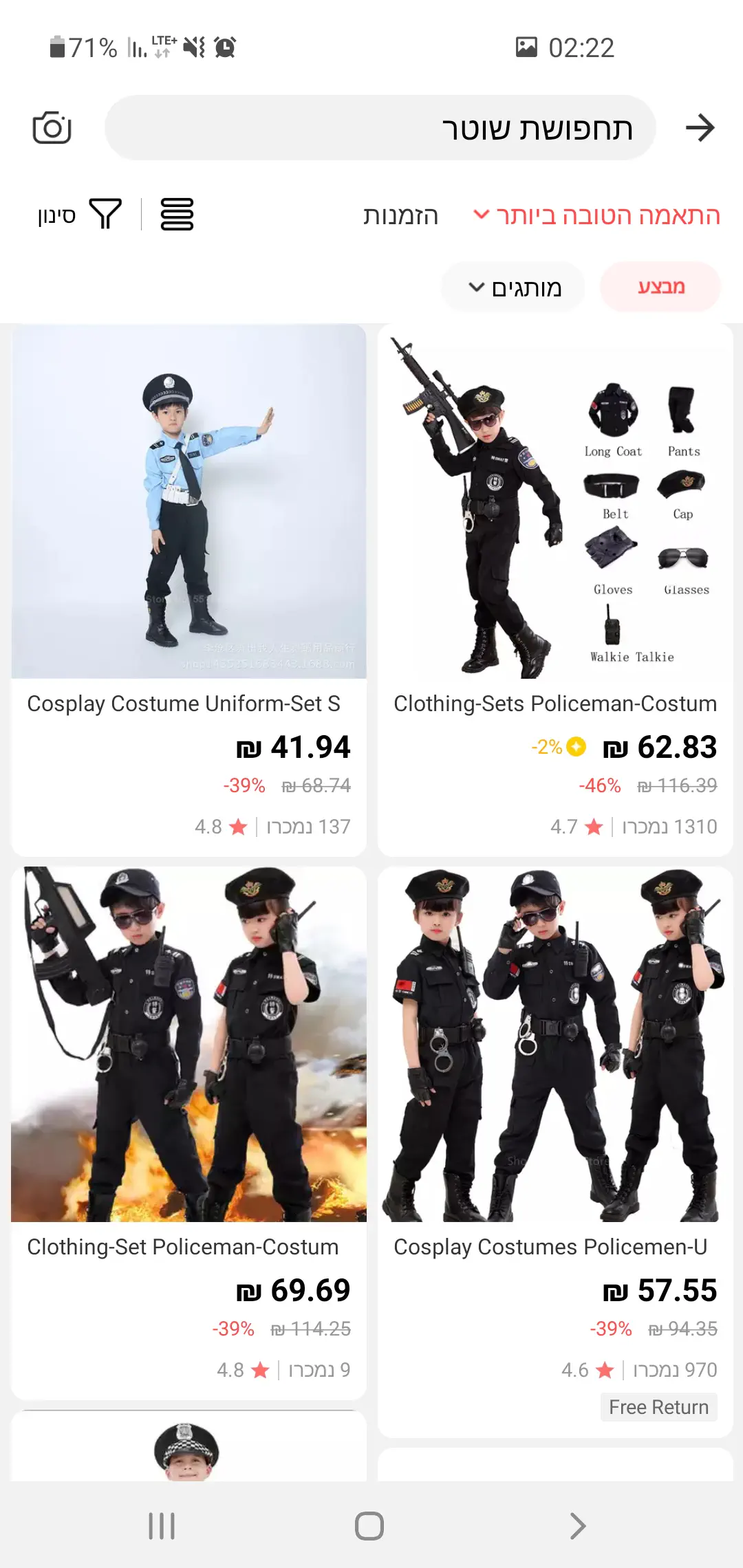Viewport: 743px width, 1568px height.
Task: Tap the Android home button
Action: click(x=369, y=1526)
